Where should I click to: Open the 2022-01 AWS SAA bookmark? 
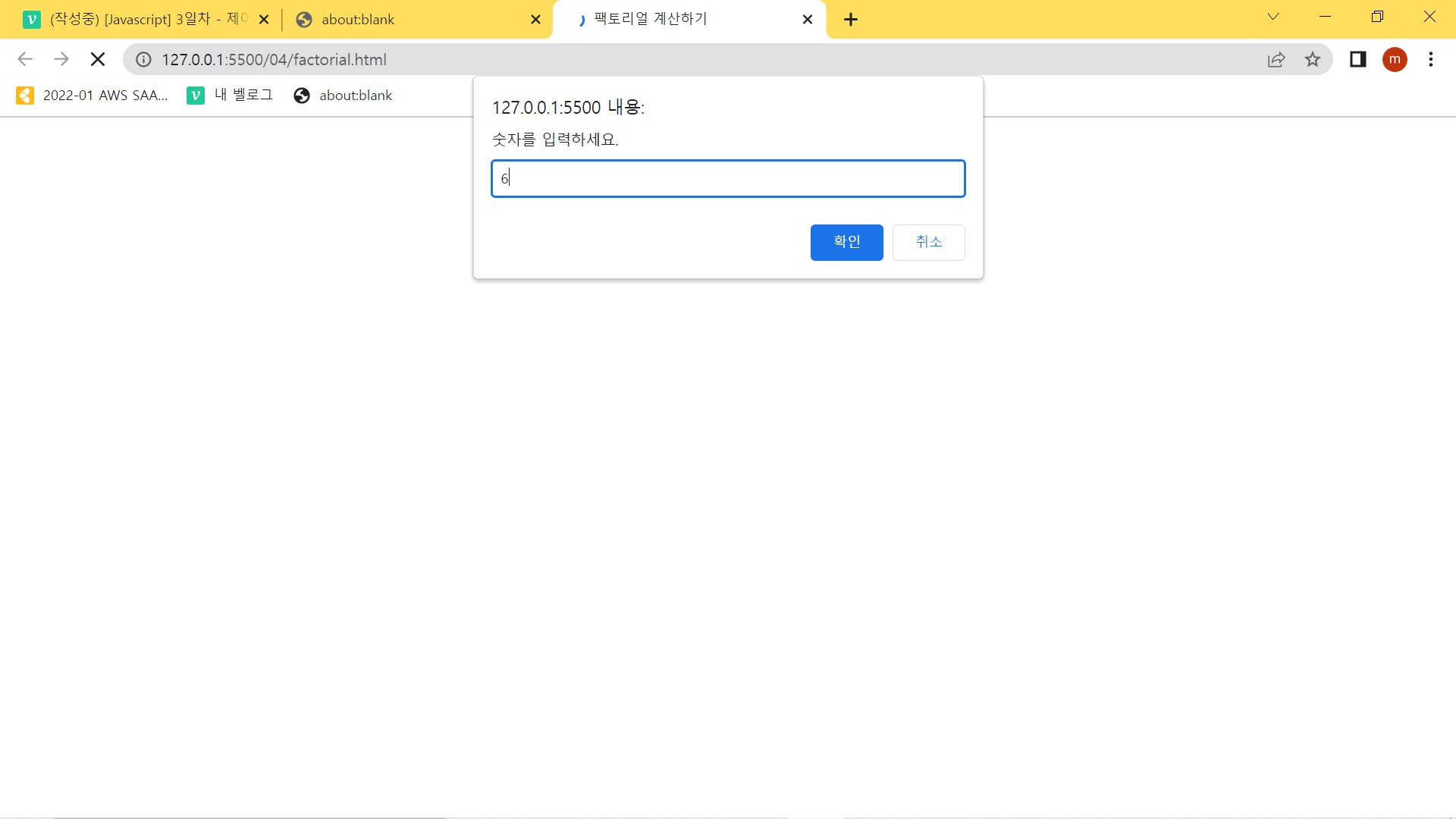(92, 96)
